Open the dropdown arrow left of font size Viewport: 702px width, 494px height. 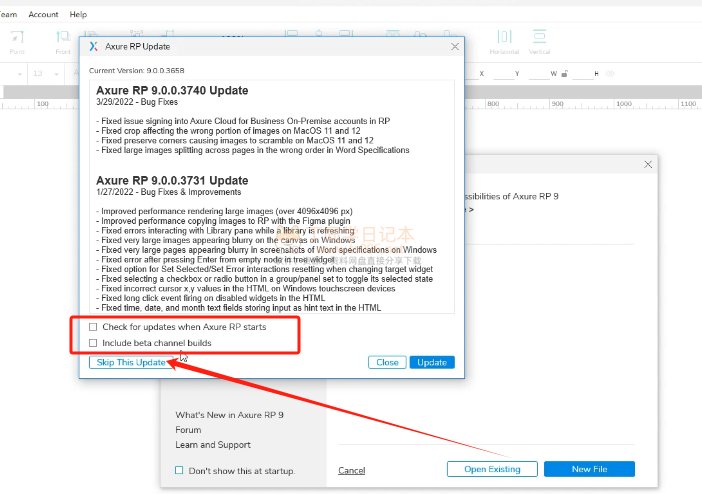pyautogui.click(x=20, y=74)
